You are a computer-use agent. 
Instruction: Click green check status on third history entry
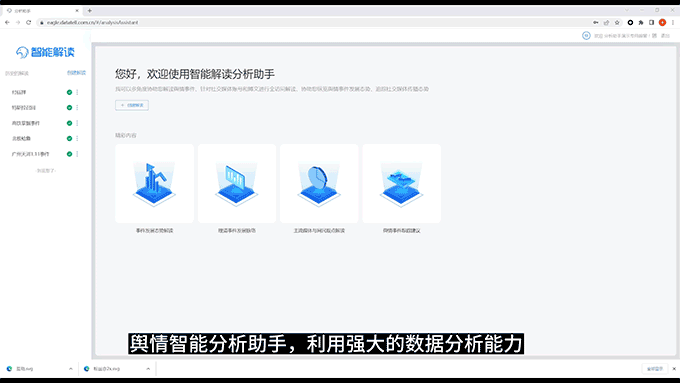point(69,123)
